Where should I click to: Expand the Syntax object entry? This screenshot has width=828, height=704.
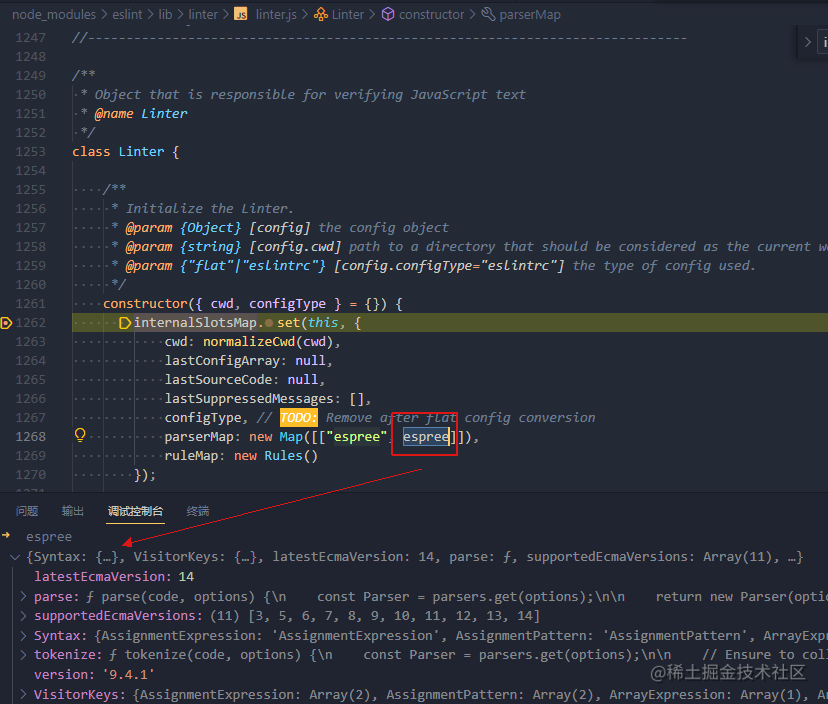(x=23, y=636)
